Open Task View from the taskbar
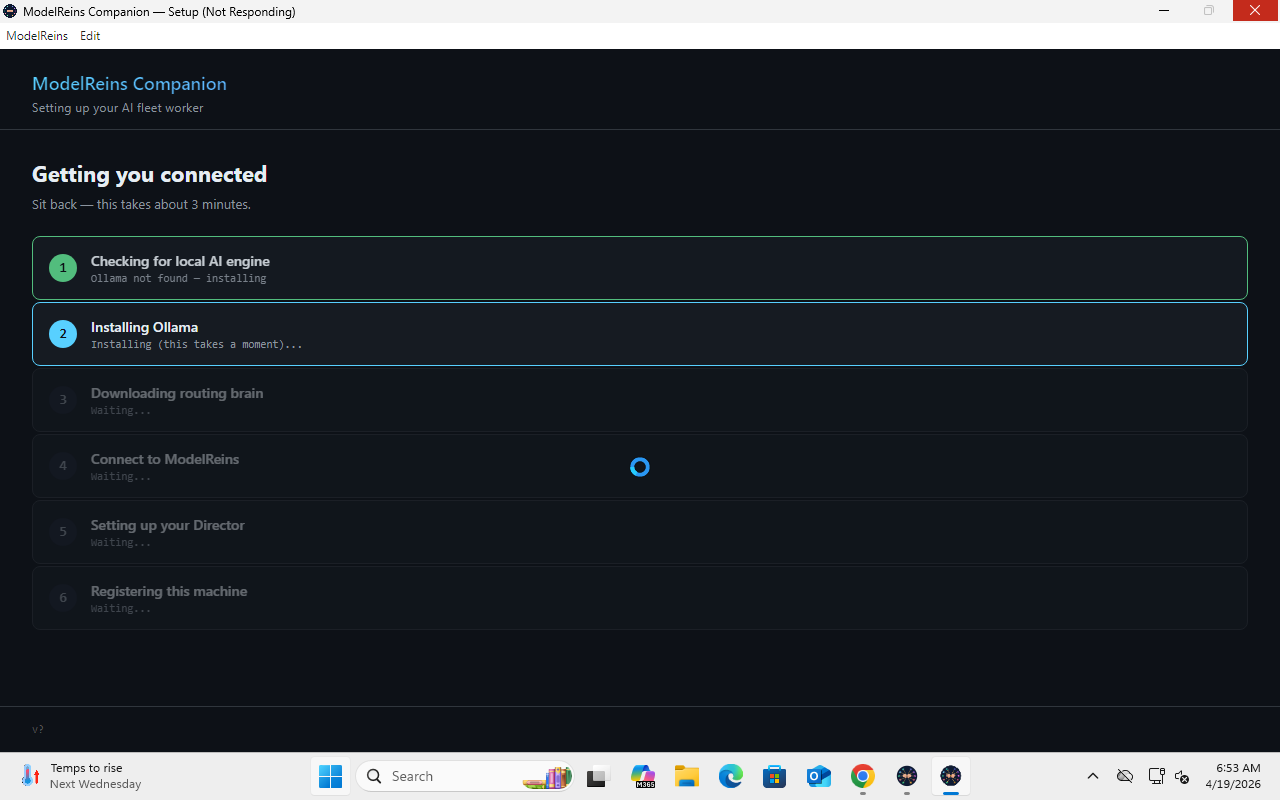This screenshot has height=800, width=1280. (598, 776)
